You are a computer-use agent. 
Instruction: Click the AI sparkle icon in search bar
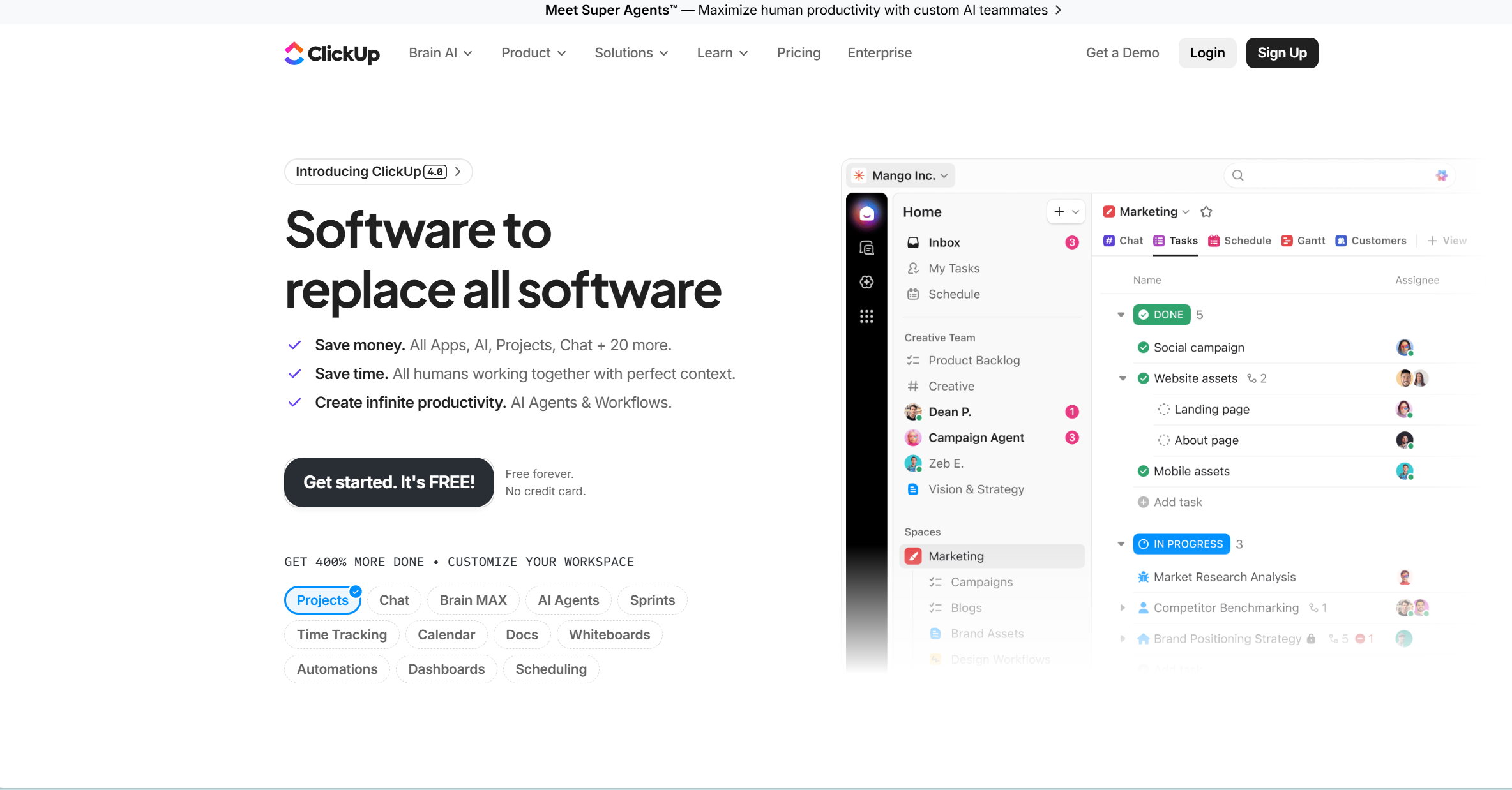pyautogui.click(x=1441, y=175)
